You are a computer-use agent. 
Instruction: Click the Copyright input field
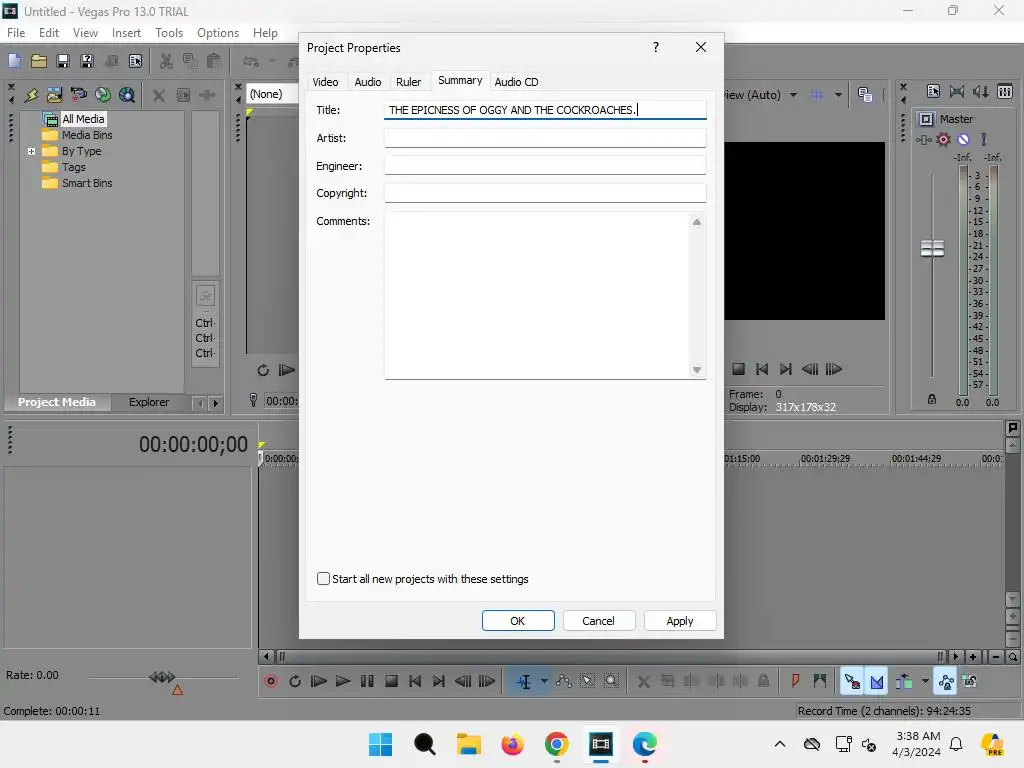pyautogui.click(x=545, y=193)
